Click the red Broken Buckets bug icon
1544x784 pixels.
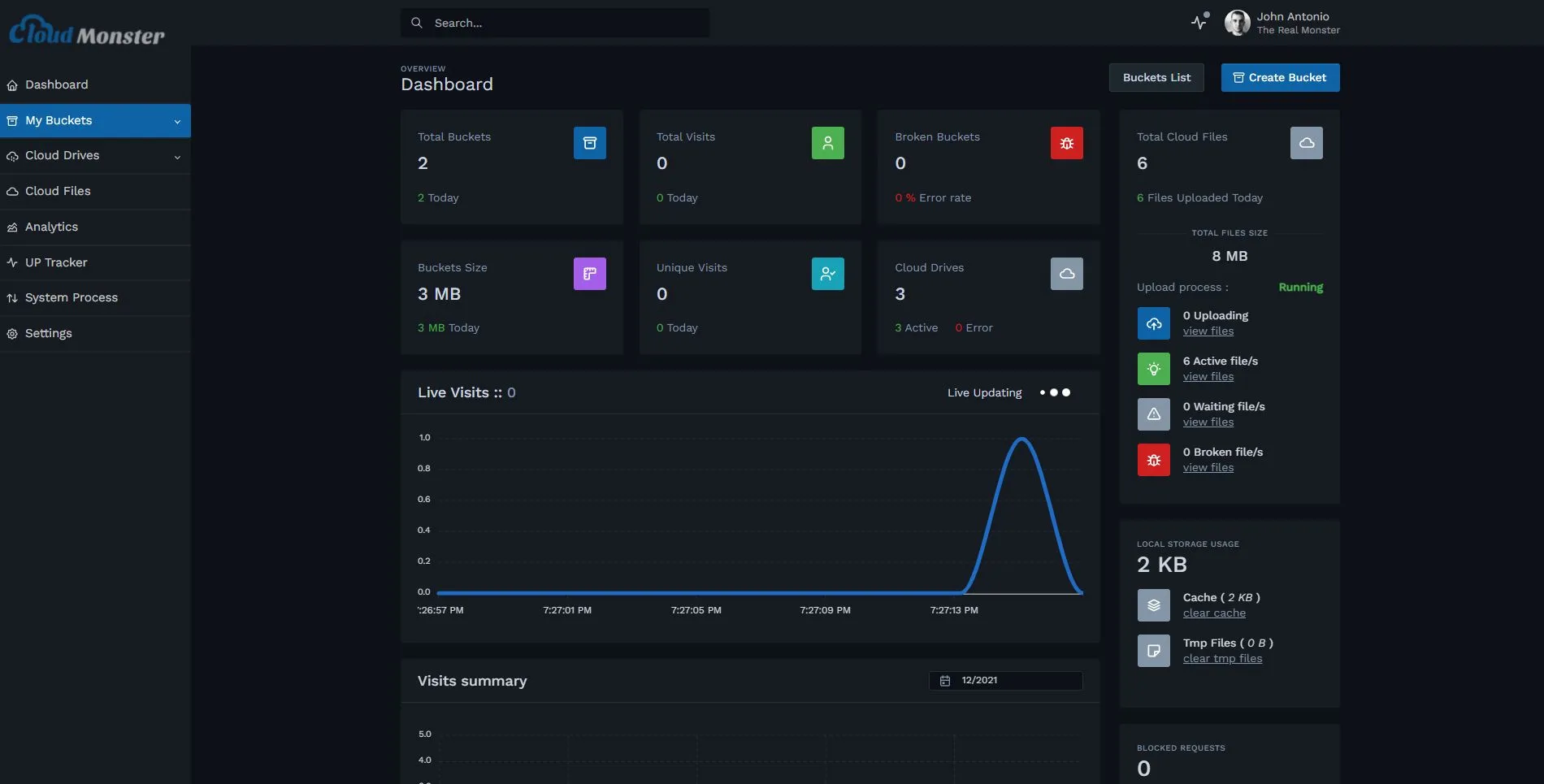point(1066,143)
